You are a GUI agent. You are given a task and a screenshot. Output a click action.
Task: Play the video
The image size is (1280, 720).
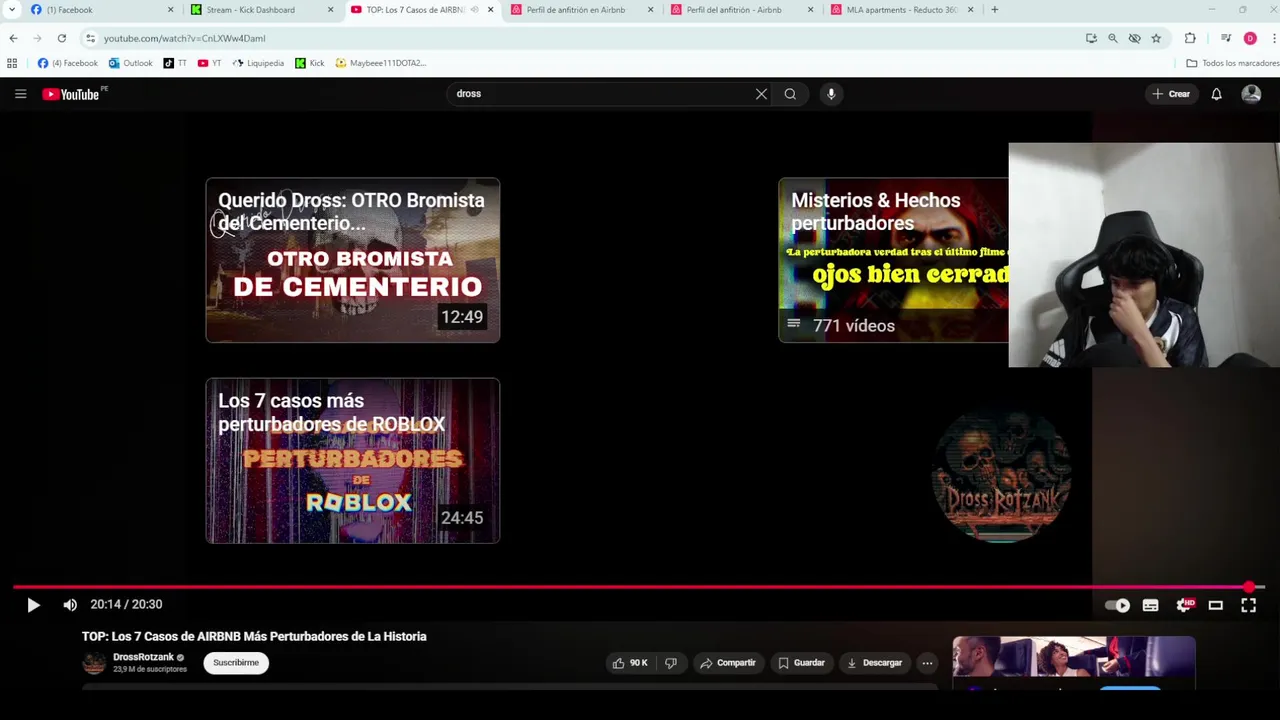click(33, 605)
